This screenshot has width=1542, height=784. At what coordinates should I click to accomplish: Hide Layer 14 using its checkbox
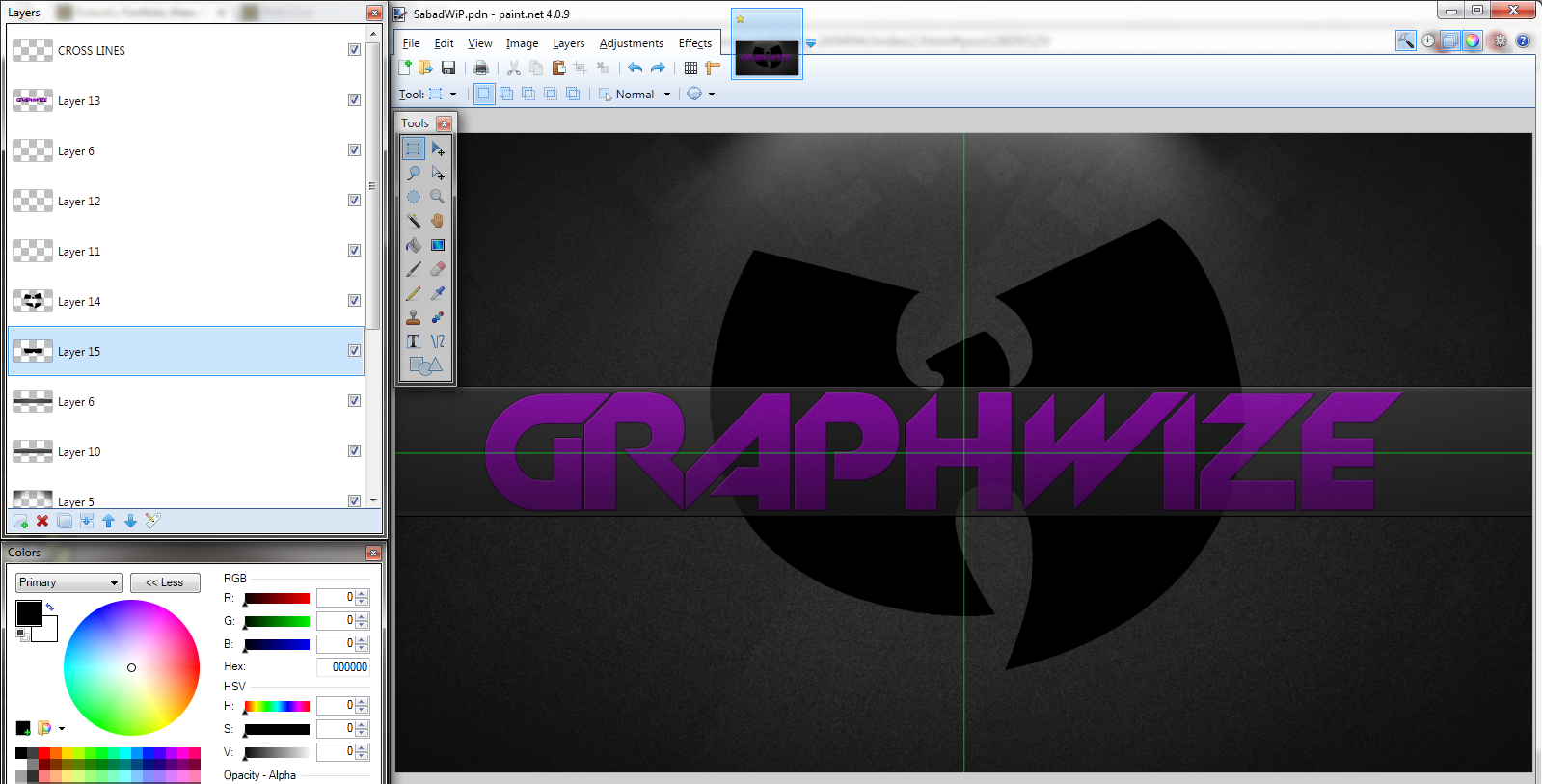tap(354, 301)
